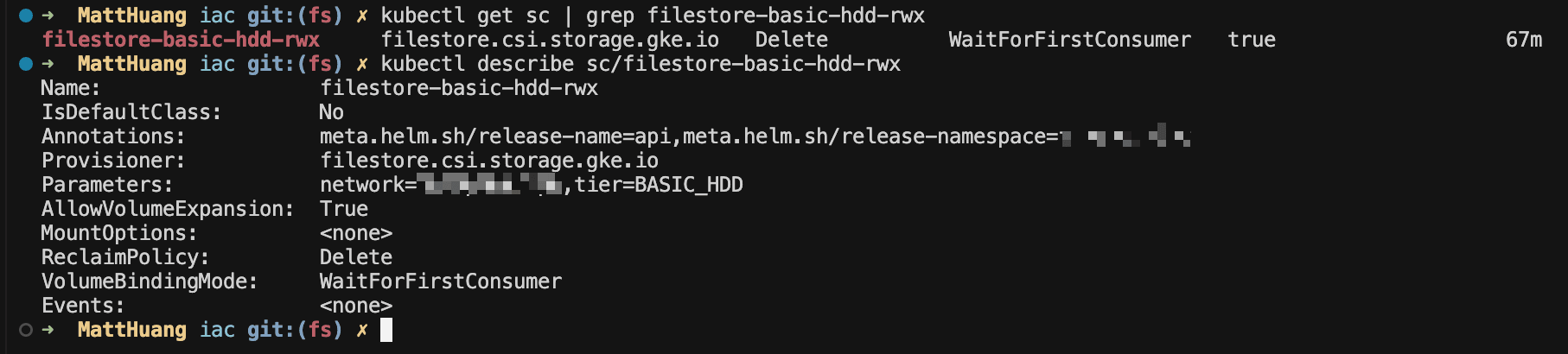Click Delete in the ReclaimPolicy row
This screenshot has height=354, width=1568.
tap(356, 257)
